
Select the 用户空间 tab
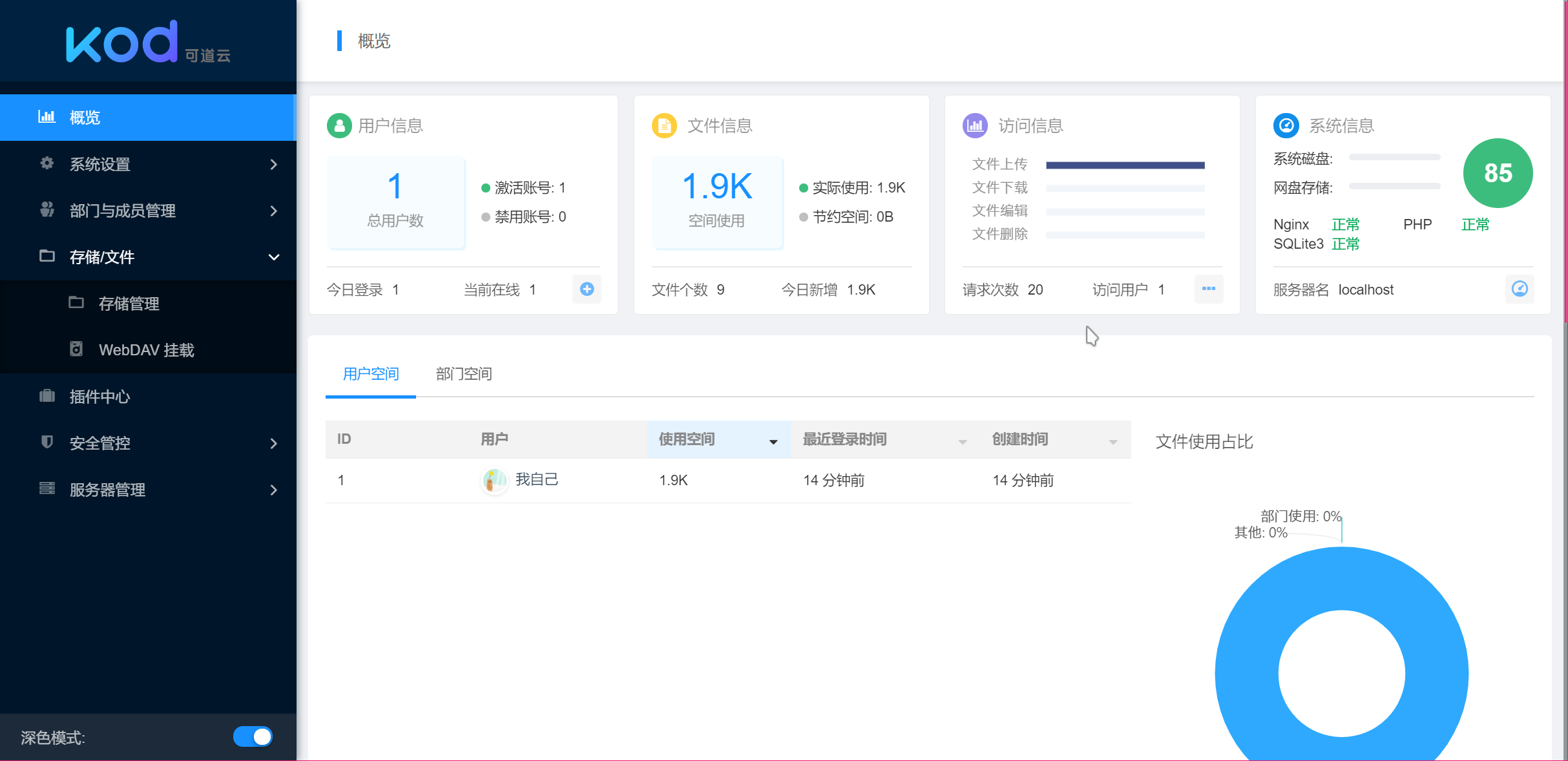click(x=370, y=373)
